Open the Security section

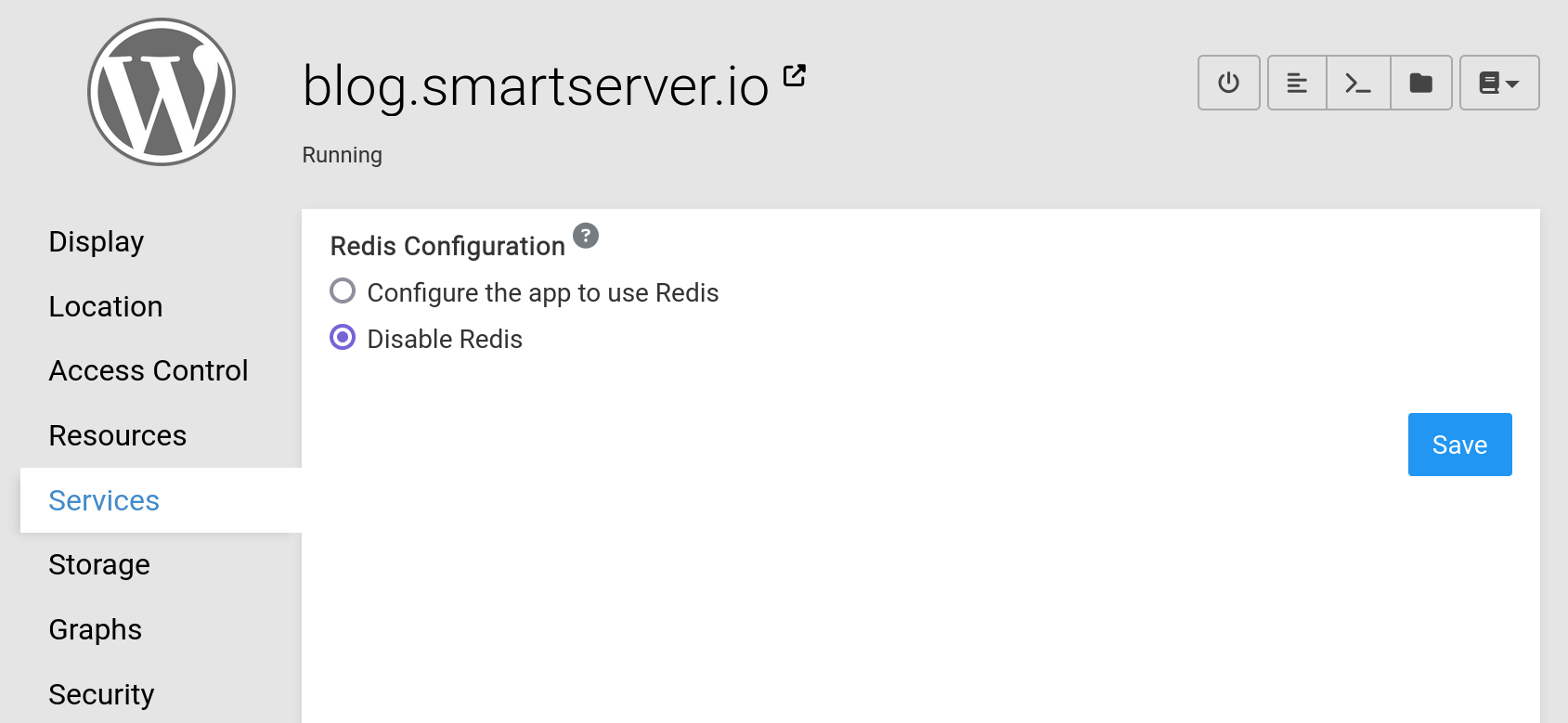point(101,694)
